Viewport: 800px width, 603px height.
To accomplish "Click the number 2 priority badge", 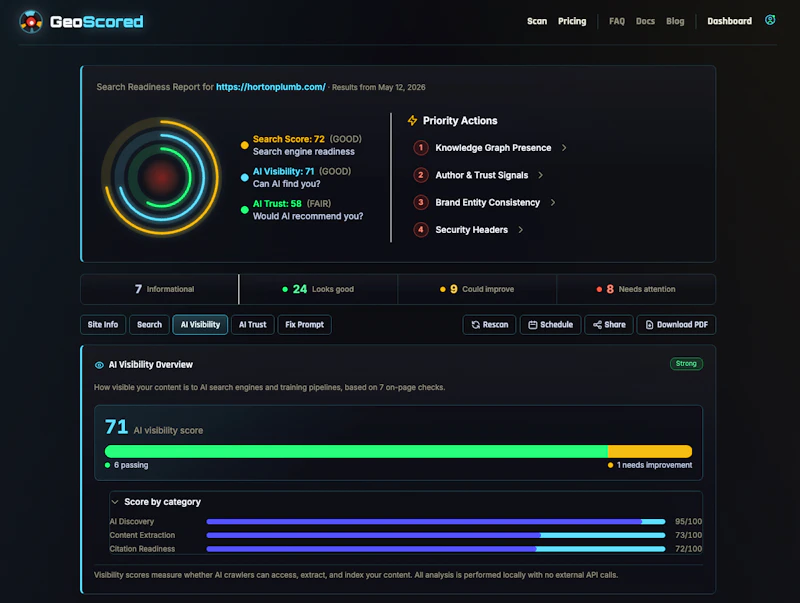I will coord(420,175).
